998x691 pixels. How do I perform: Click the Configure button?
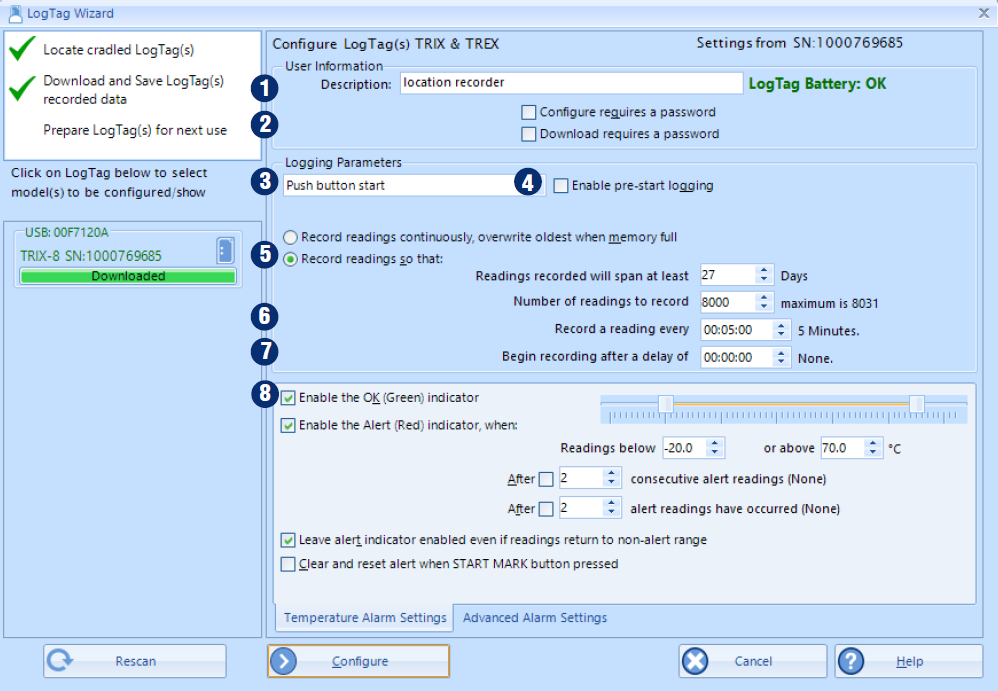359,661
